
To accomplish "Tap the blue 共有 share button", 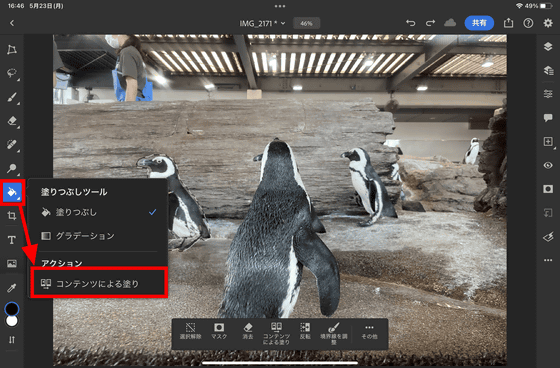I will 479,23.
